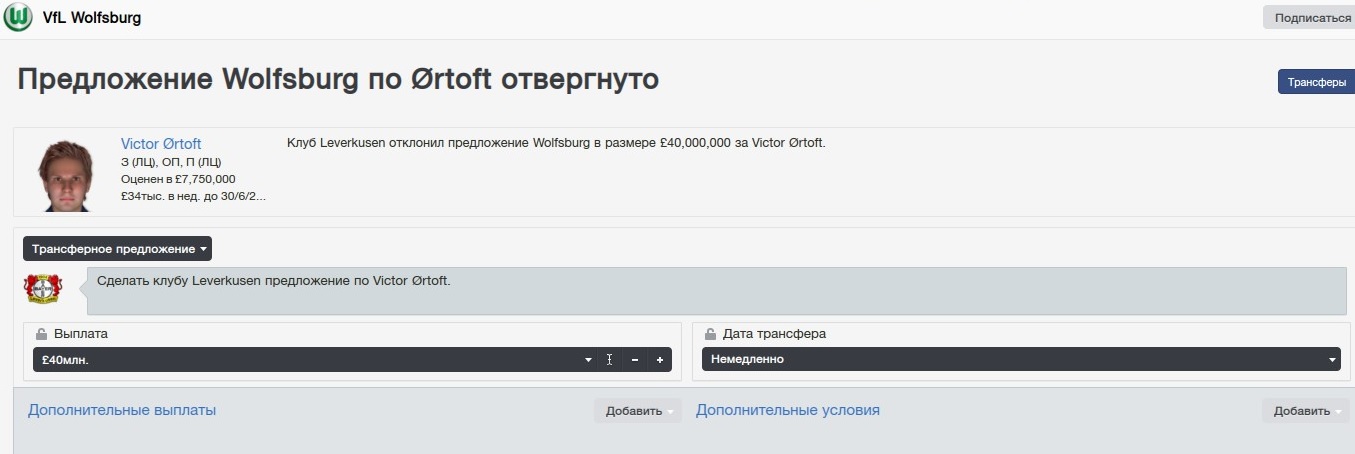The width and height of the screenshot is (1355, 454).
Task: Click the Дополнительные выплаты heading
Action: [x=122, y=410]
